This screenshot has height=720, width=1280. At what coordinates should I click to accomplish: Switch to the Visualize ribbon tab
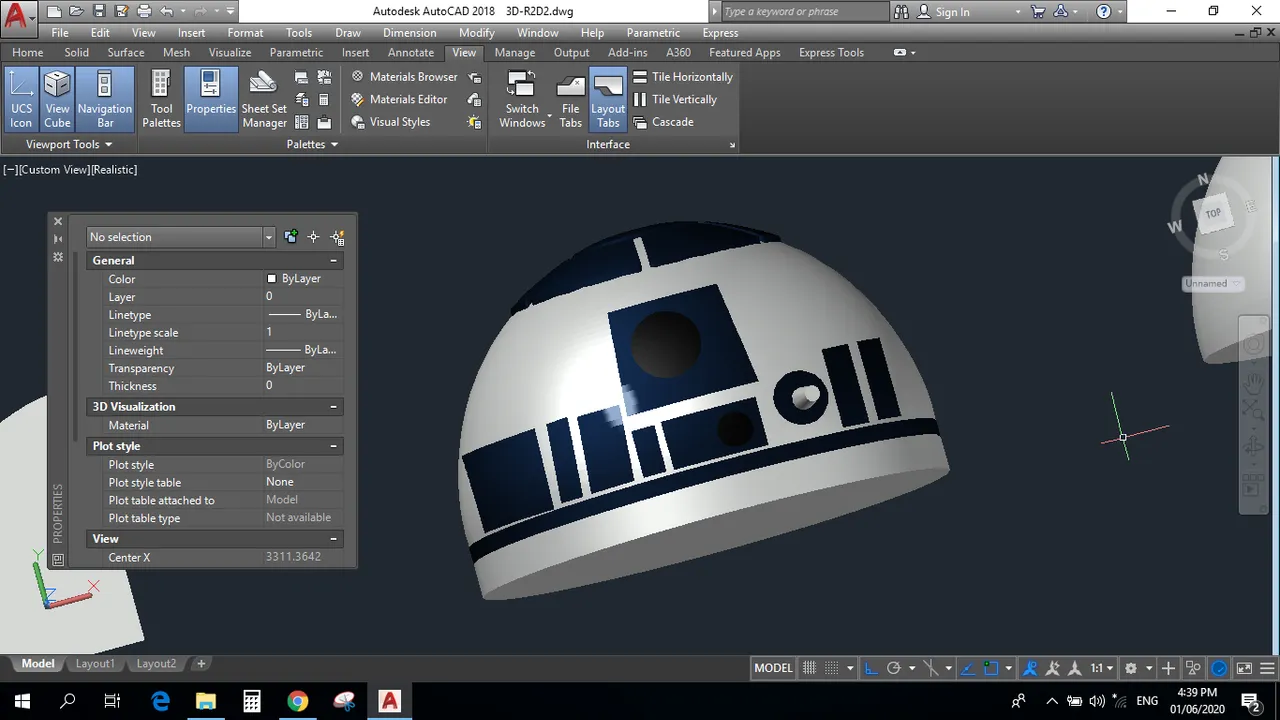[230, 53]
